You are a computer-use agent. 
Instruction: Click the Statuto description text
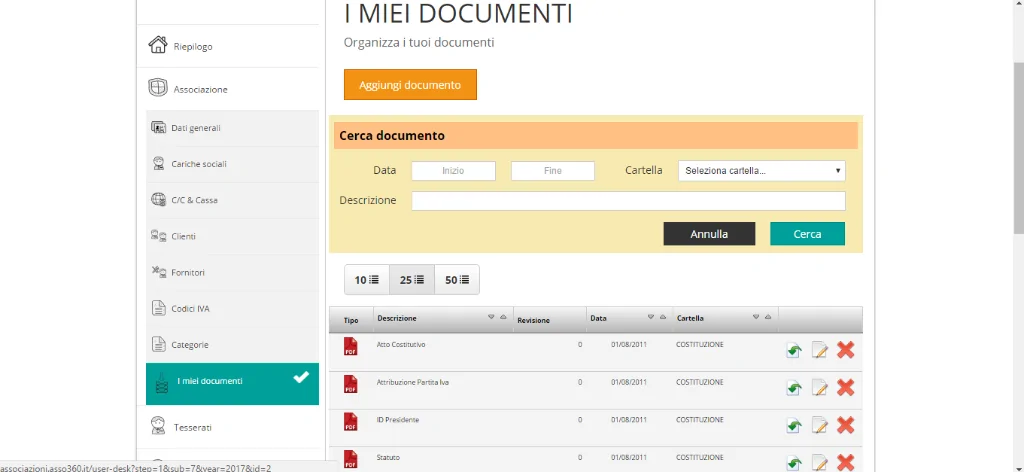388,457
